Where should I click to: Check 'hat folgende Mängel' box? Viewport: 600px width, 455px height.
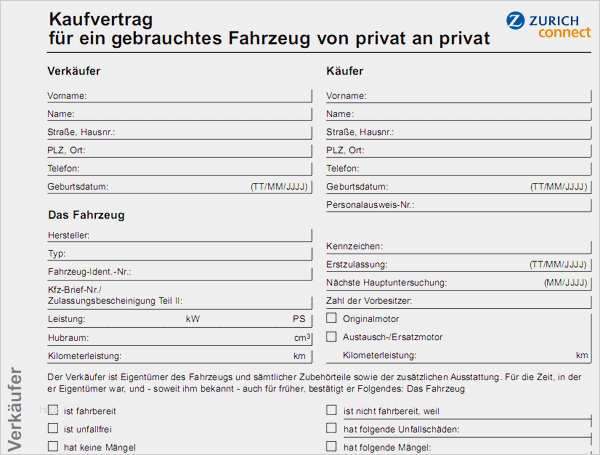click(332, 446)
